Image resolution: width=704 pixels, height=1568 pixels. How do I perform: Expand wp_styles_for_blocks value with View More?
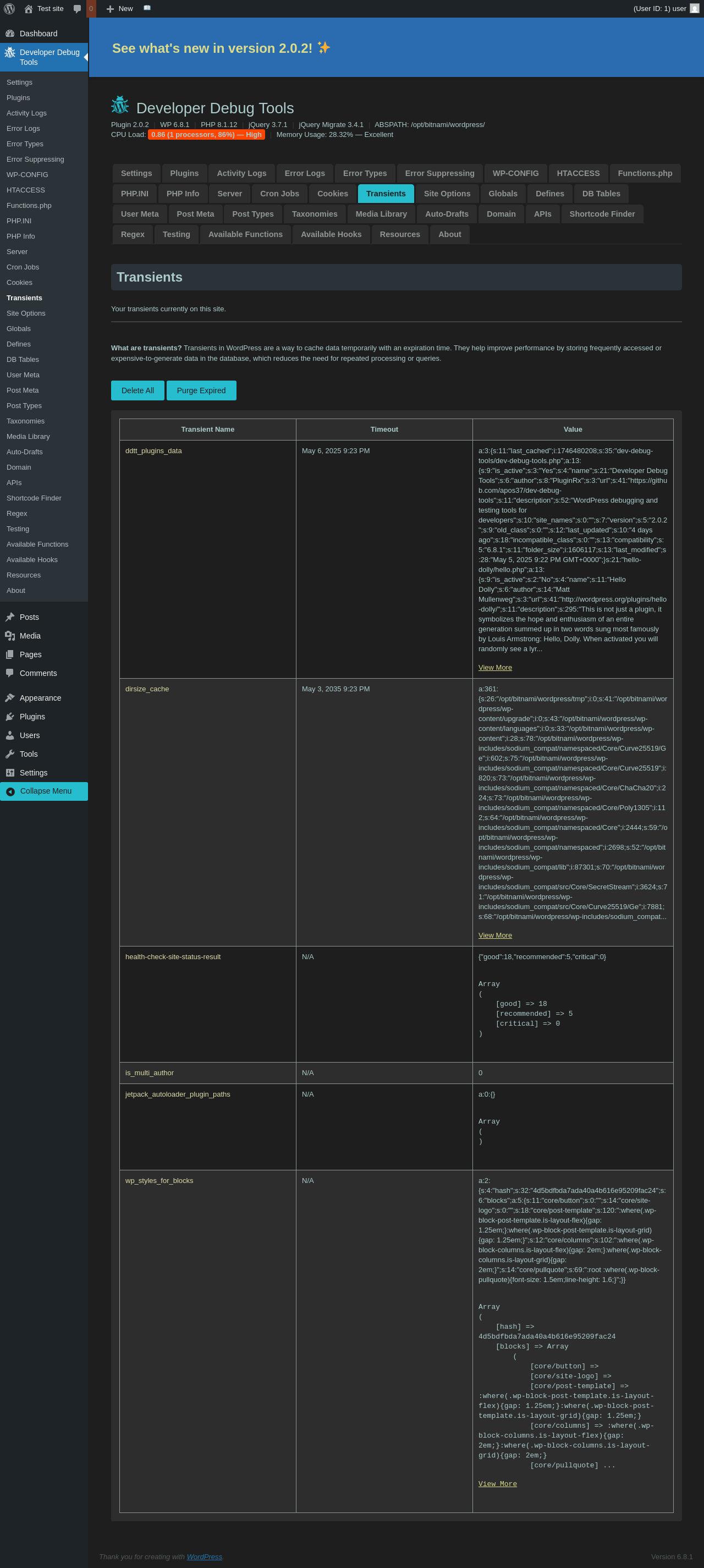click(x=497, y=1483)
